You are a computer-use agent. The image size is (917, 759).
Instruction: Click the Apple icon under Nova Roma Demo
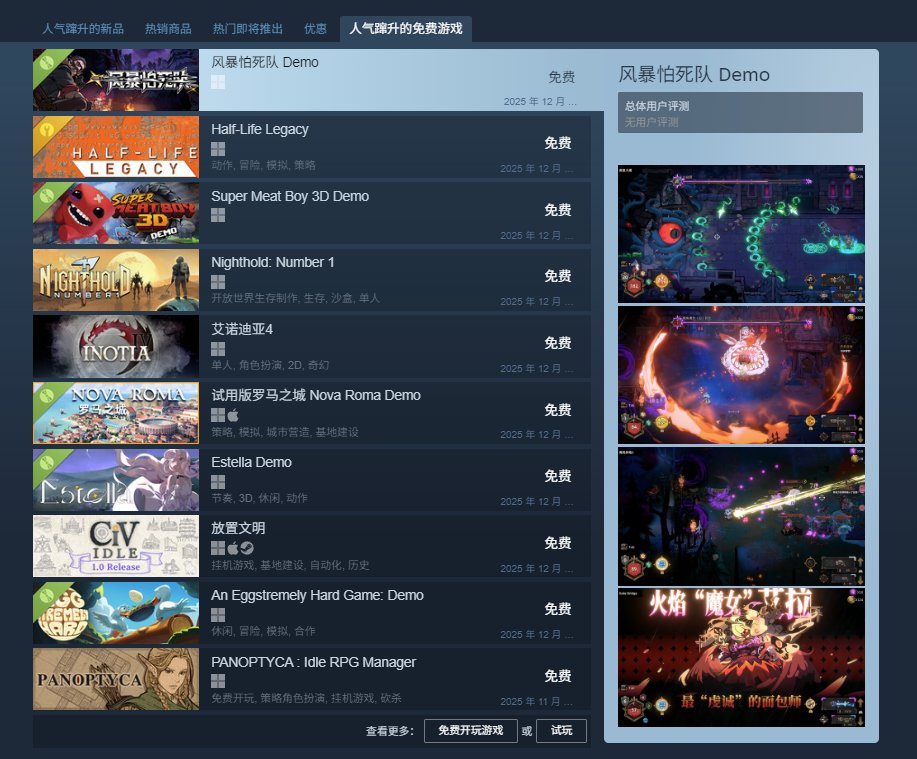(233, 415)
